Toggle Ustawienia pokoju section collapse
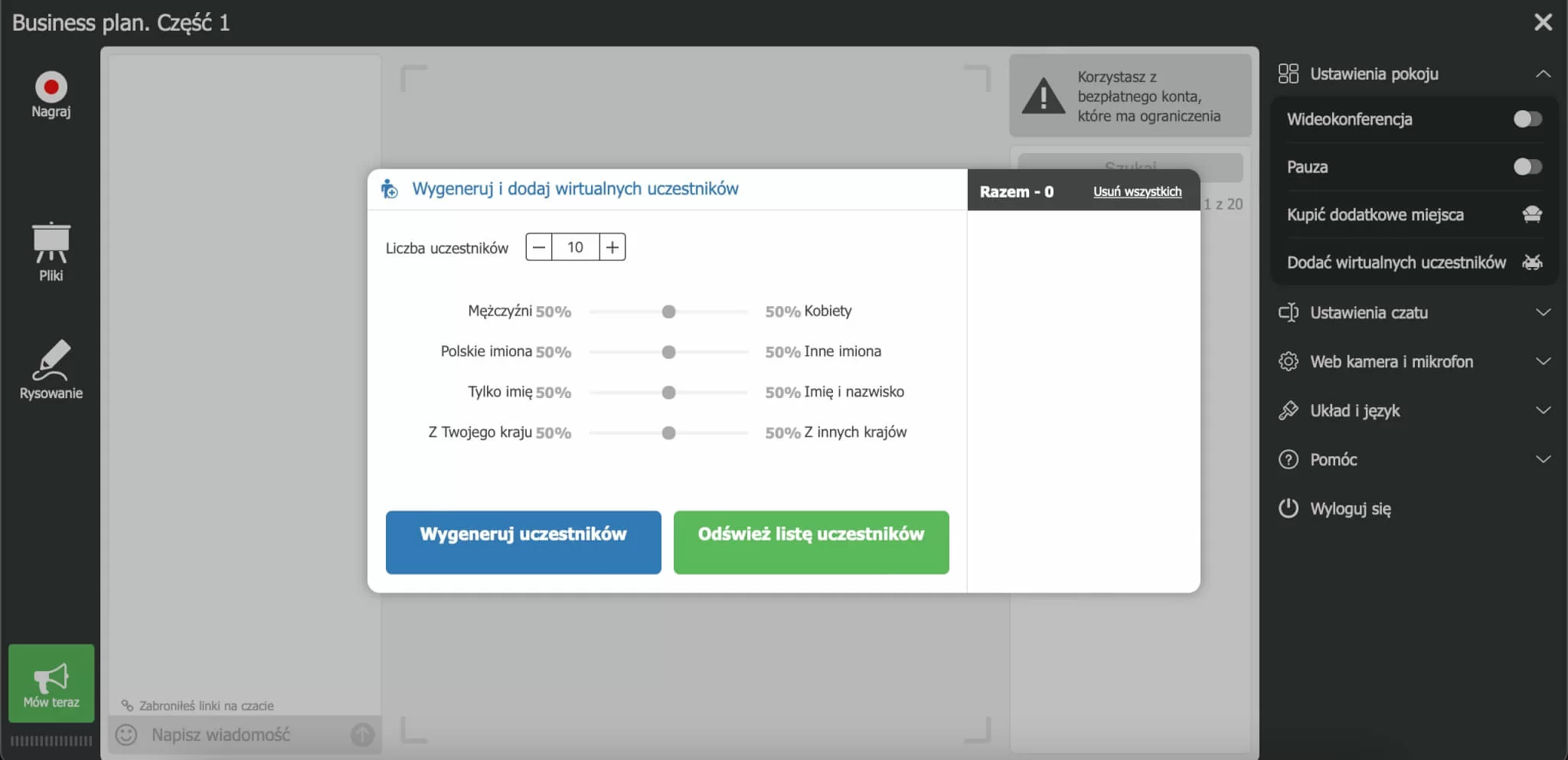 [1544, 73]
